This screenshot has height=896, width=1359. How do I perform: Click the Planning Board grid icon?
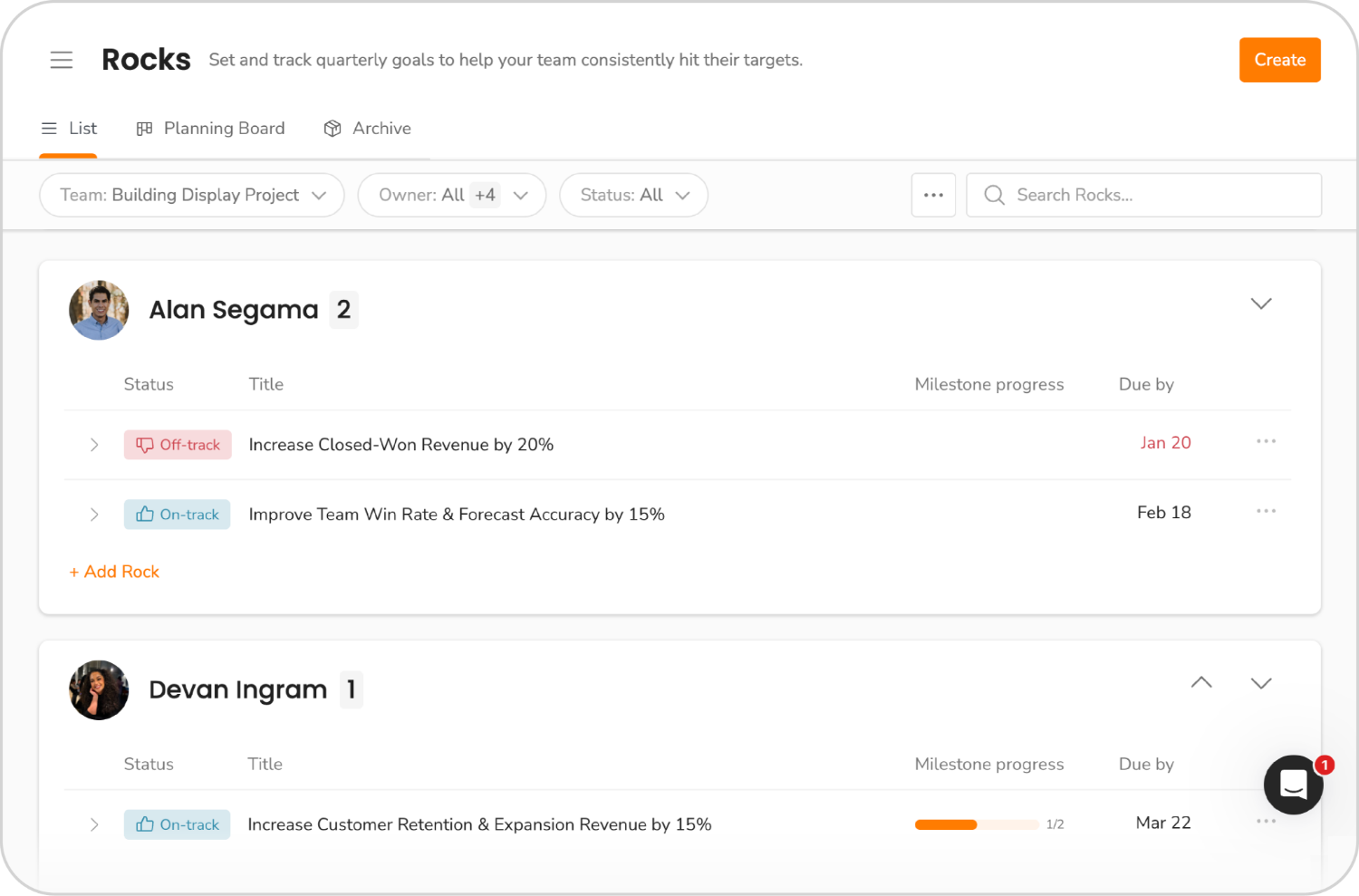point(144,128)
